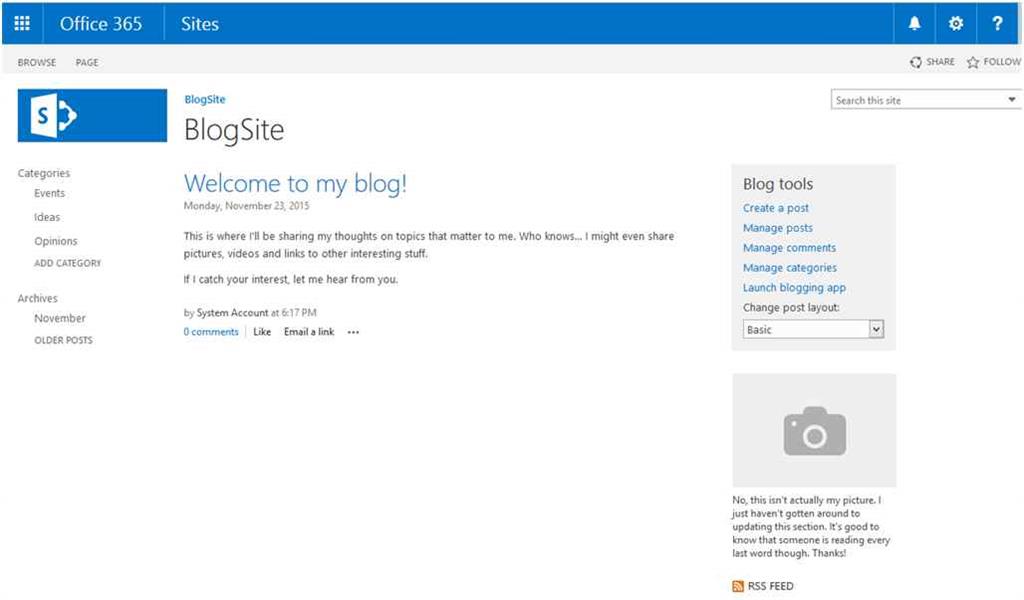Switch to the BROWSE tab
The image size is (1024, 600).
click(x=36, y=61)
